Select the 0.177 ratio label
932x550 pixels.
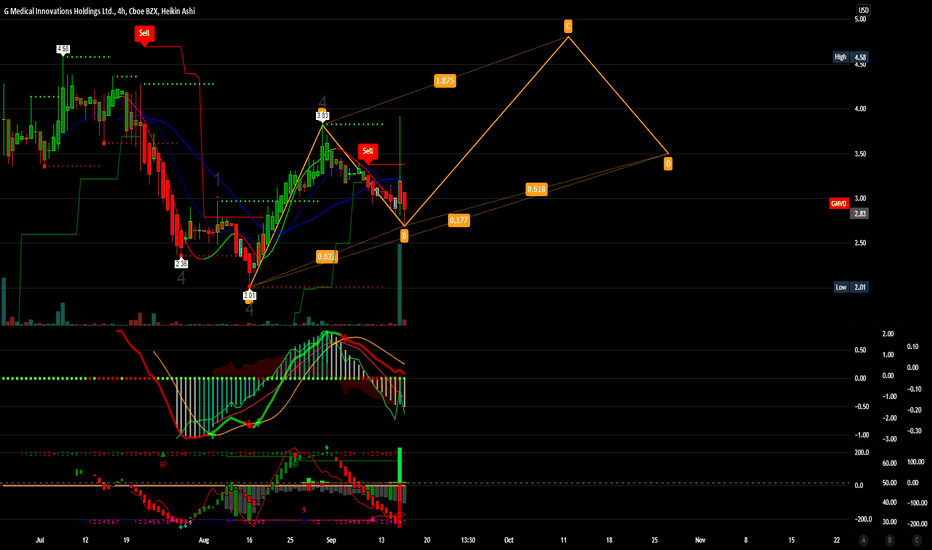coord(458,220)
